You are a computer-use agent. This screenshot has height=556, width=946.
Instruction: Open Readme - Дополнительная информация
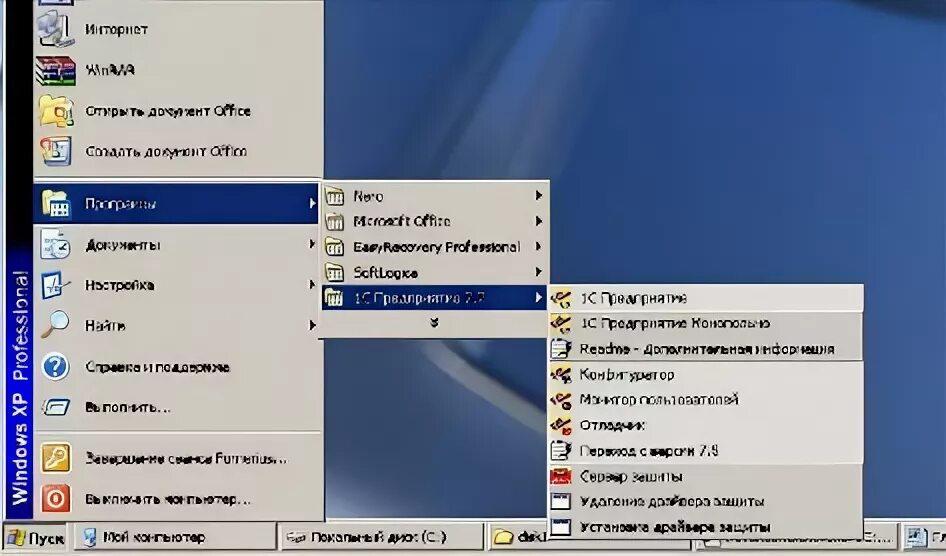706,349
